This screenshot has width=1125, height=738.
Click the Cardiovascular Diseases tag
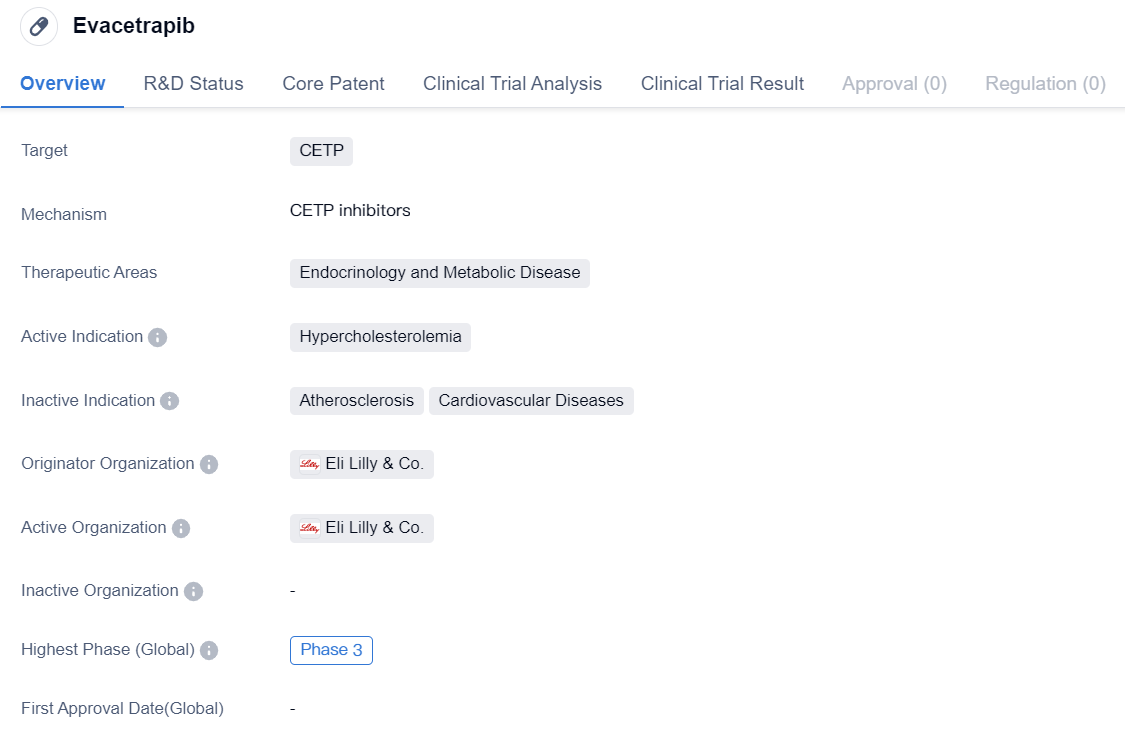click(531, 401)
